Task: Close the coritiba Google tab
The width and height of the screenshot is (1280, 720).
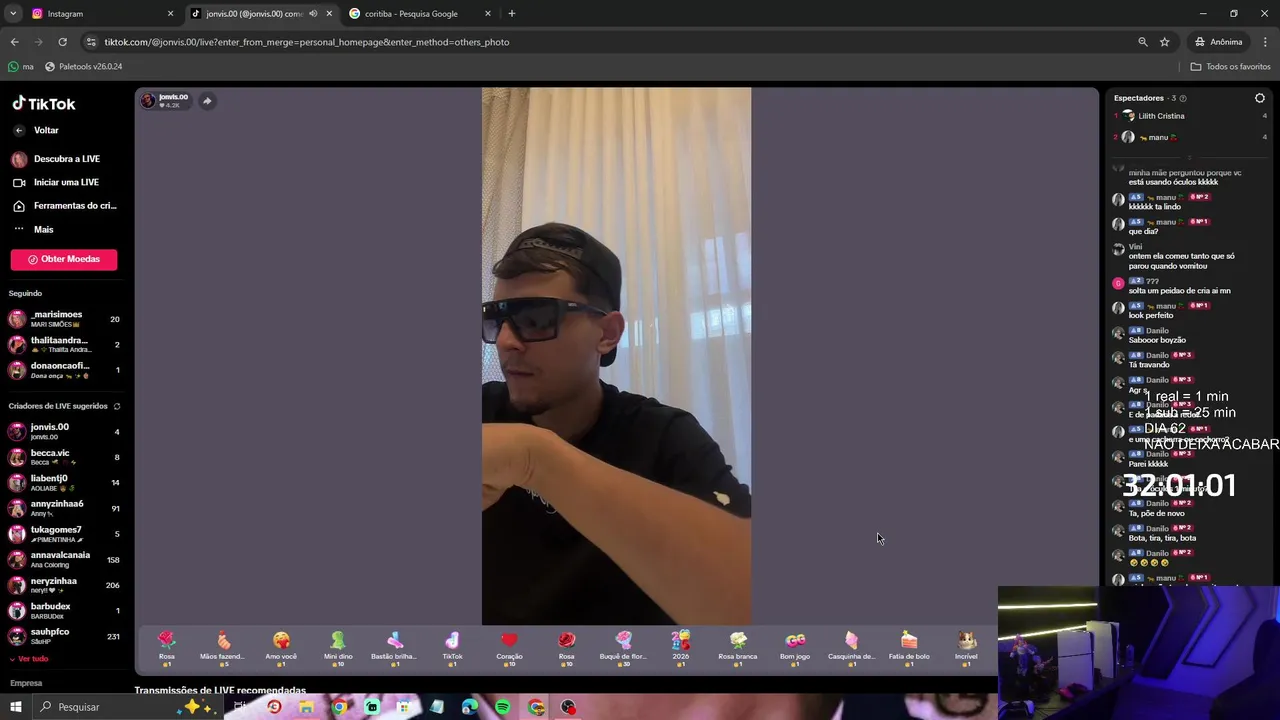Action: 488,14
